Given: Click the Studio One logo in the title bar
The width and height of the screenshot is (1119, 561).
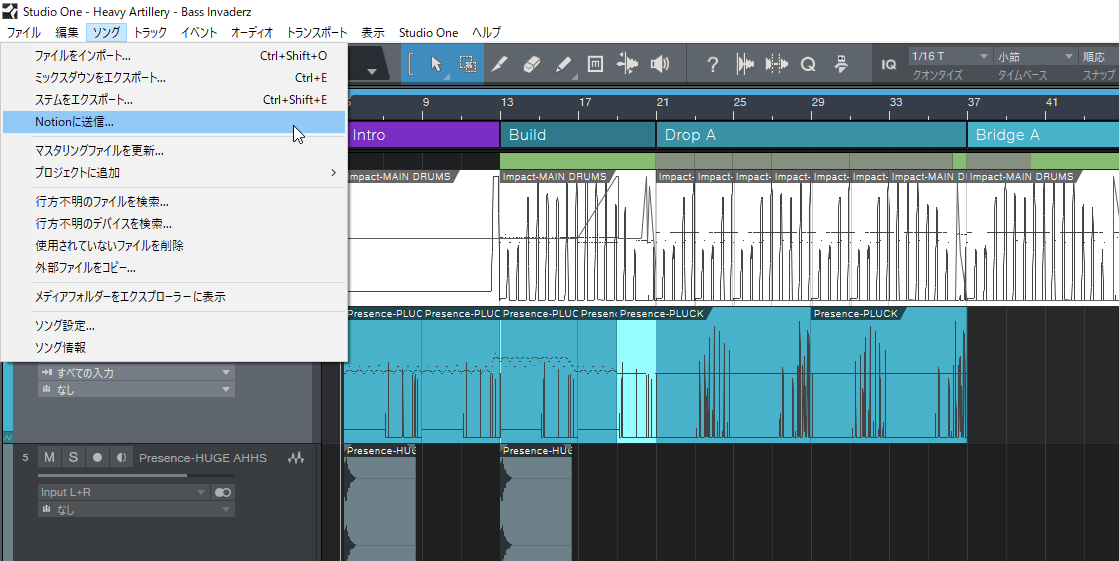Looking at the screenshot, I should point(10,11).
